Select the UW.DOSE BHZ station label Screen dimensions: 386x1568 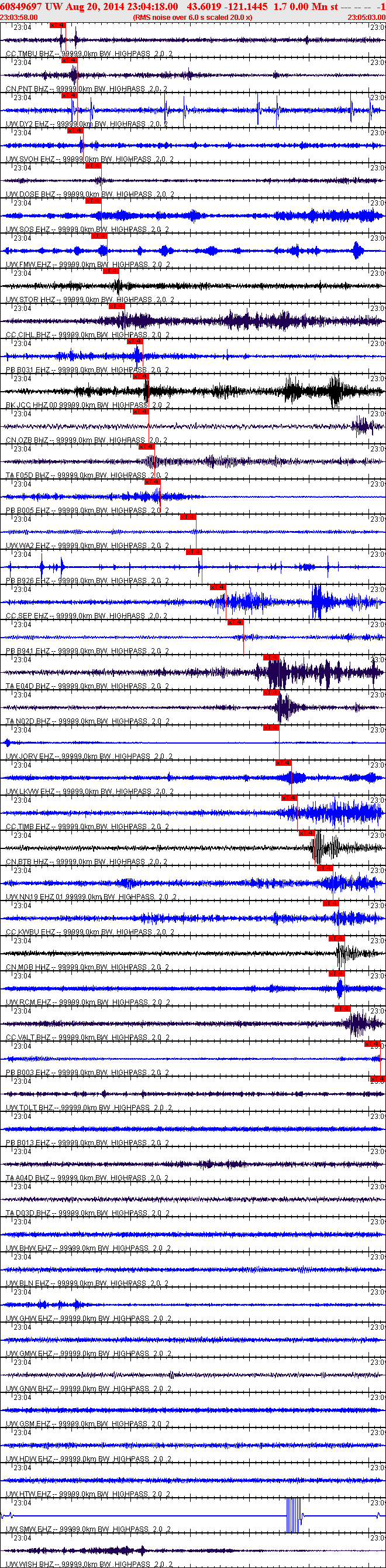[x=90, y=194]
